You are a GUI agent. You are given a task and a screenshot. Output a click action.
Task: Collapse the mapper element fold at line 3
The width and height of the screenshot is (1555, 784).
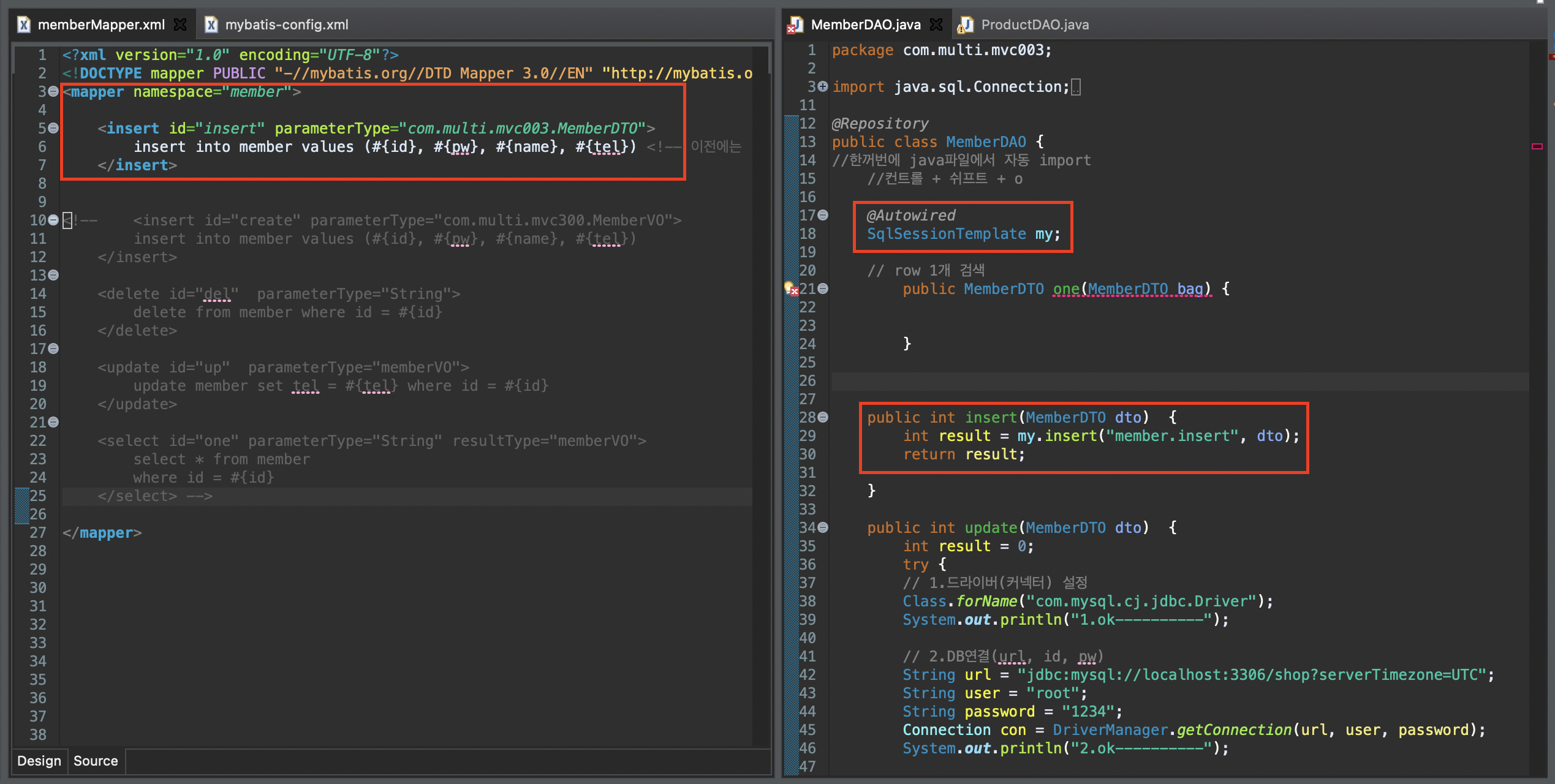pyautogui.click(x=53, y=91)
